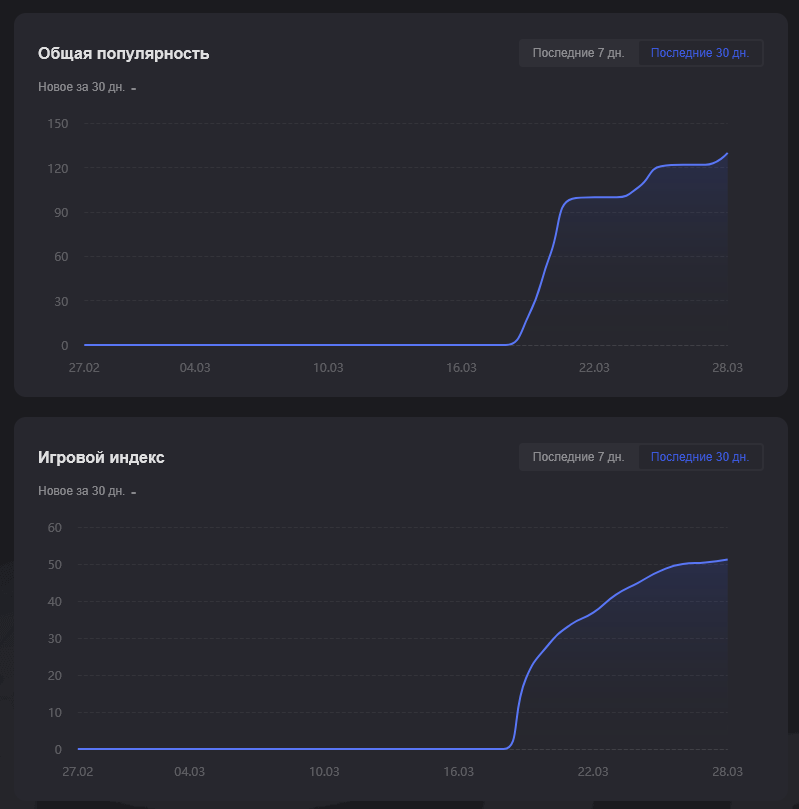The height and width of the screenshot is (809, 799).
Task: Switch popularity chart to last 7 days
Action: pos(578,53)
